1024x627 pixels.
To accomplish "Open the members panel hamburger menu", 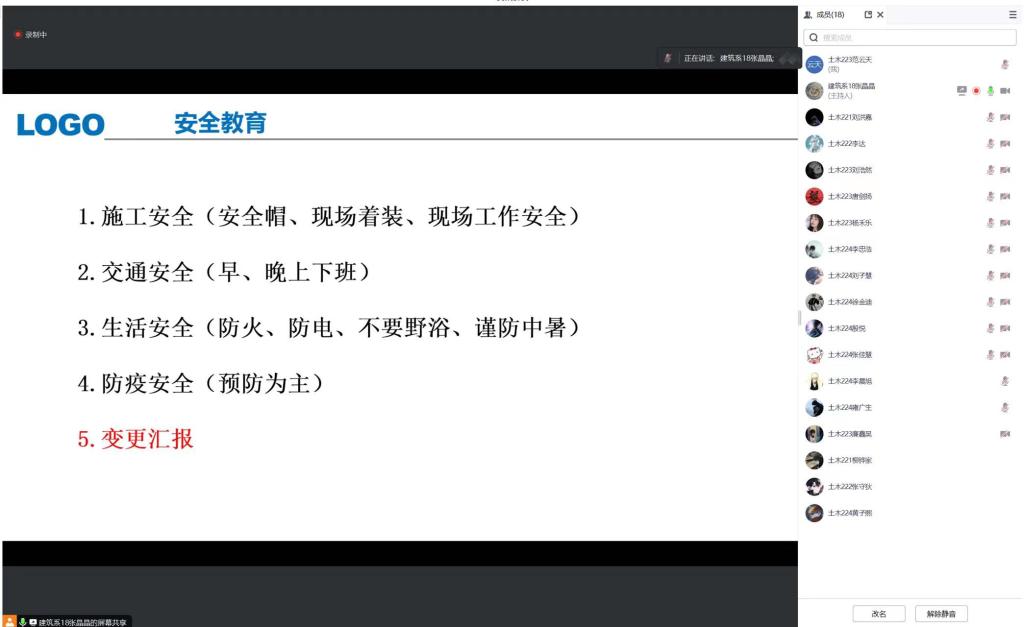I will (x=1012, y=15).
